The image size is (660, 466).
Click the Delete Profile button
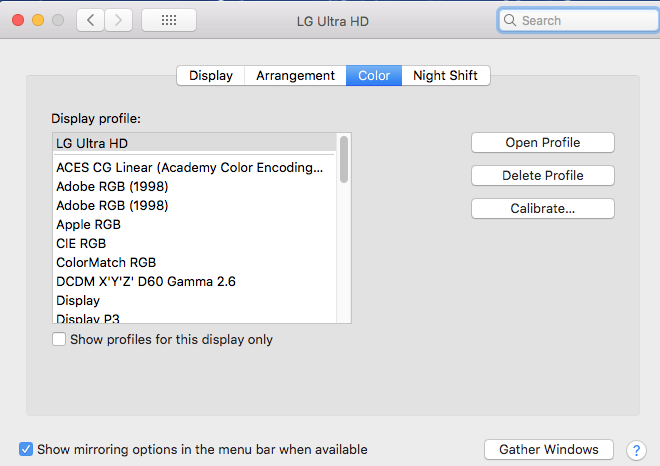click(x=543, y=176)
